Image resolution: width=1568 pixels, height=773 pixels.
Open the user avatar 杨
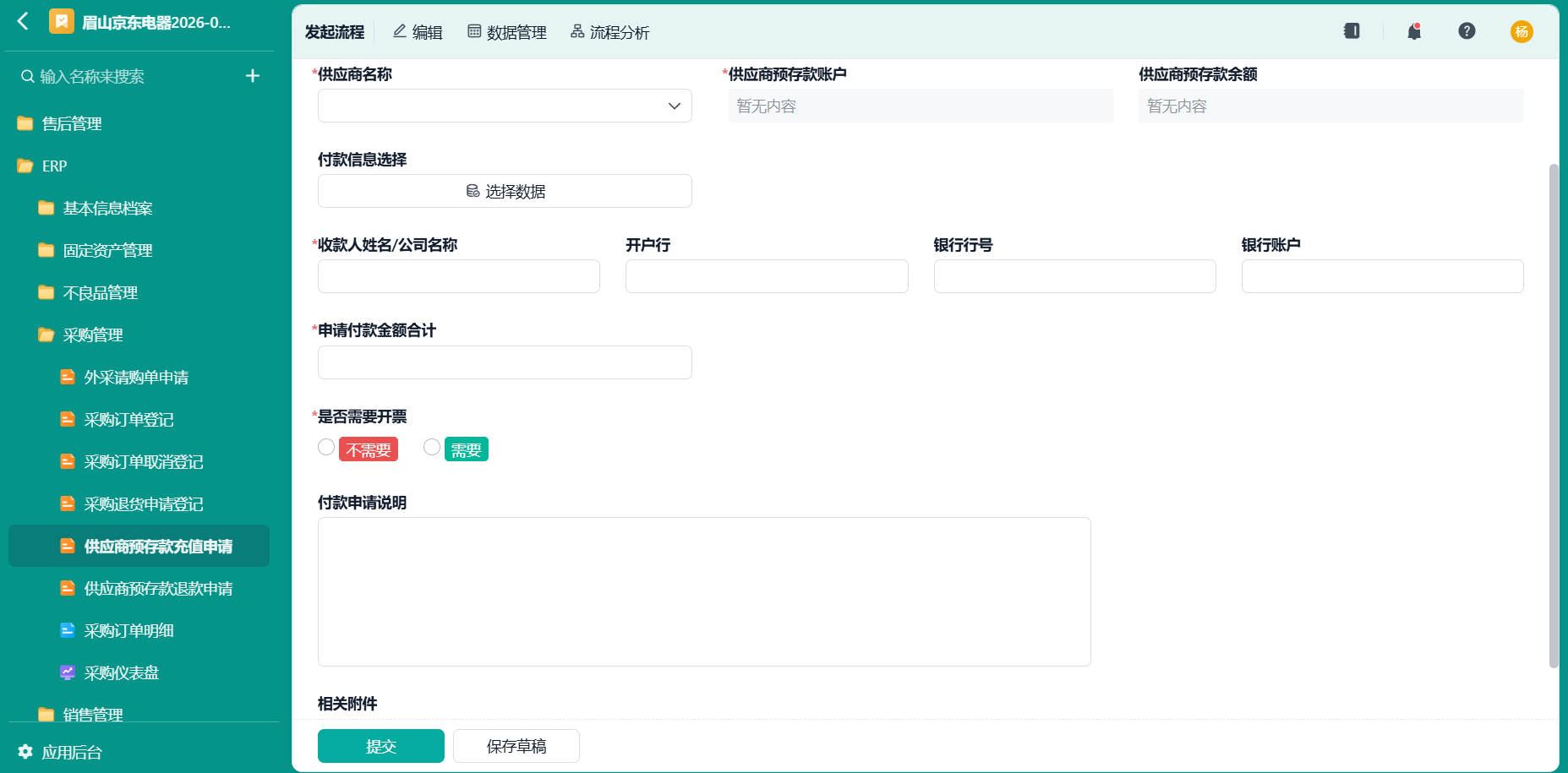tap(1522, 31)
